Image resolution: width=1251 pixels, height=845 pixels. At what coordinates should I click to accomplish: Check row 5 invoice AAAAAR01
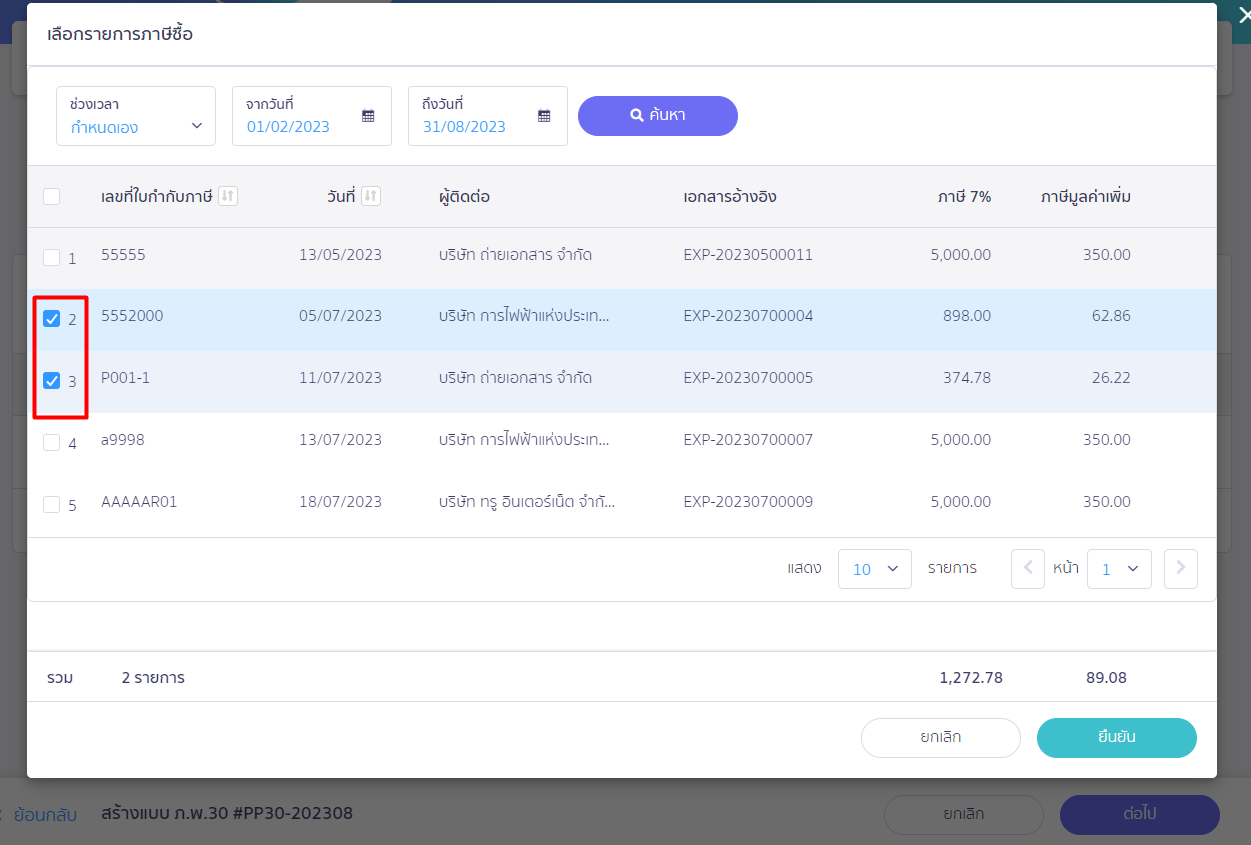tap(52, 505)
